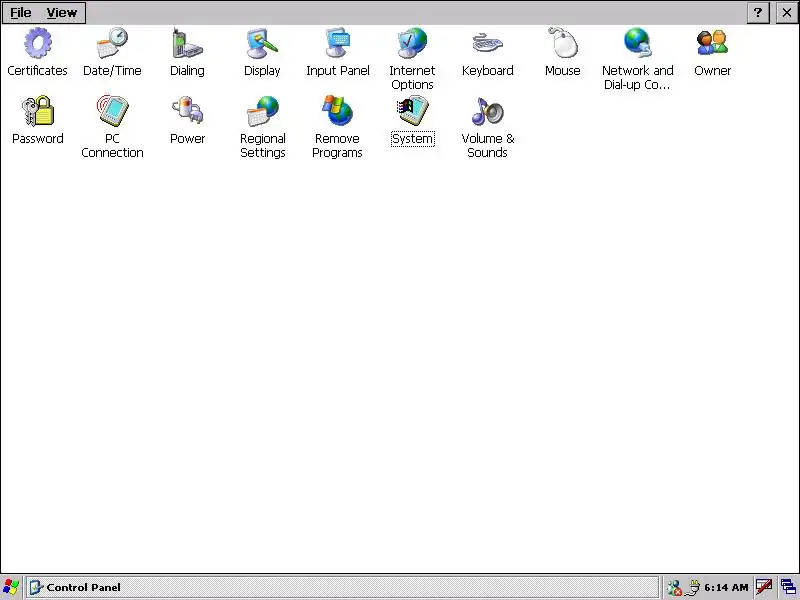
Task: Toggle the input panel pen icon
Action: [764, 587]
